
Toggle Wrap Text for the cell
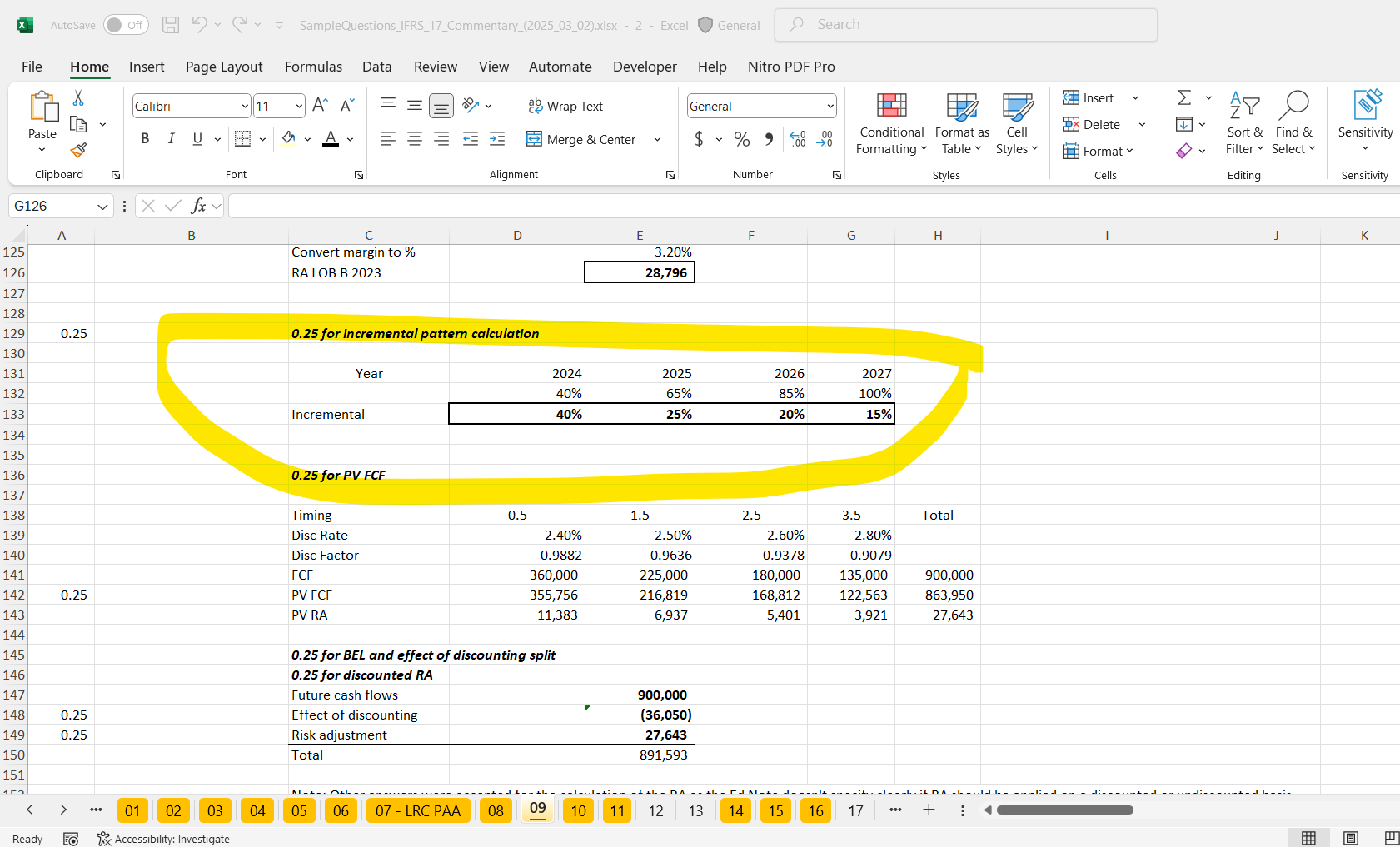[x=565, y=107]
